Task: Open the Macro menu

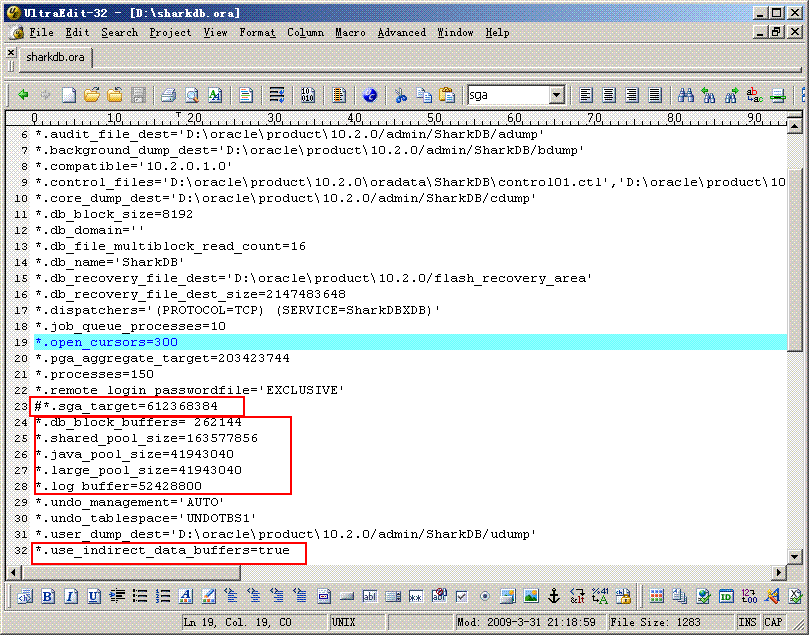Action: coord(350,32)
